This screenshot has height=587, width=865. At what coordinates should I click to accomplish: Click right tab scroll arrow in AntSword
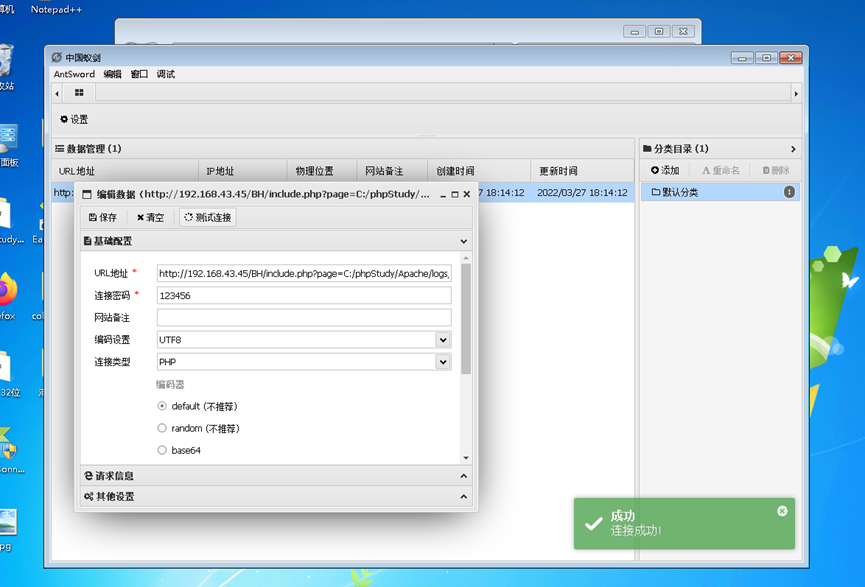tap(795, 94)
